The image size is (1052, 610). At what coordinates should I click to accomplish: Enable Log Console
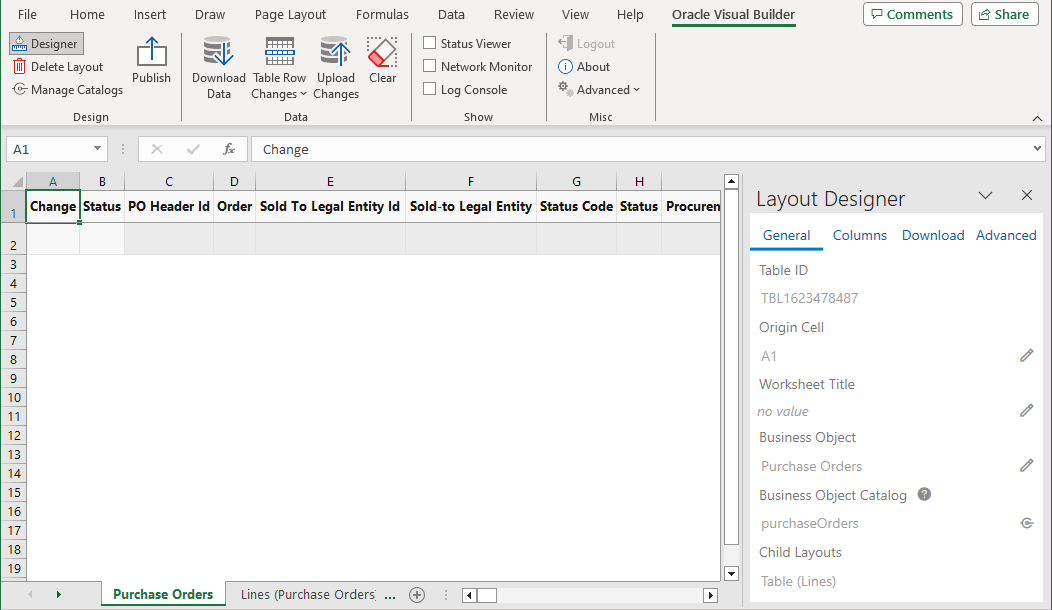432,89
